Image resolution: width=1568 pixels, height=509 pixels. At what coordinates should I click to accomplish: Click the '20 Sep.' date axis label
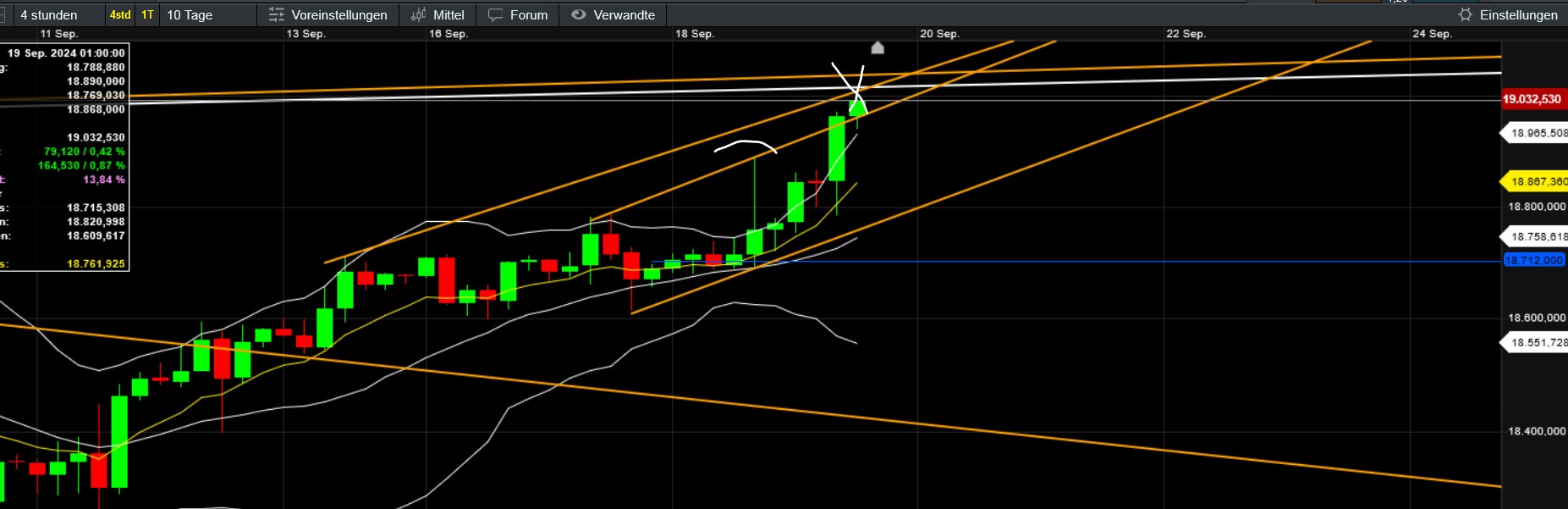939,34
